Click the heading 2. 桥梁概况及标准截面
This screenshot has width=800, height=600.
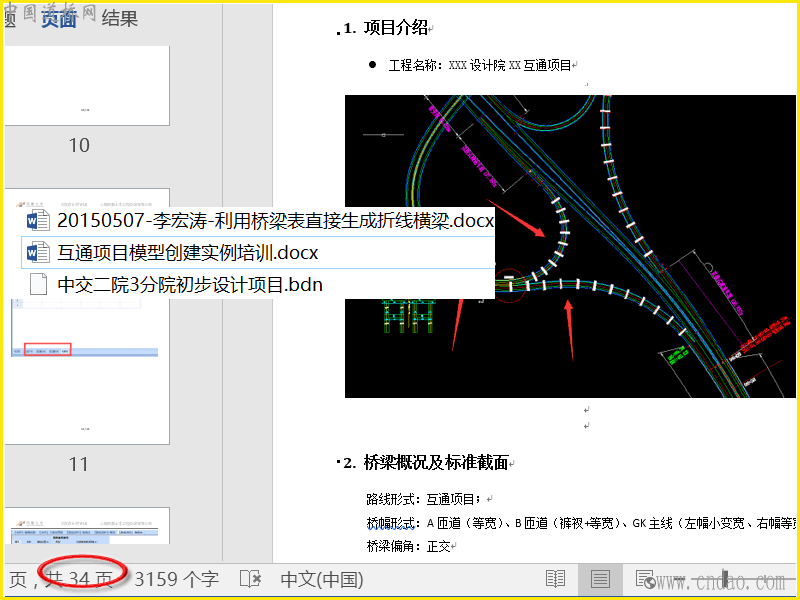pos(426,463)
